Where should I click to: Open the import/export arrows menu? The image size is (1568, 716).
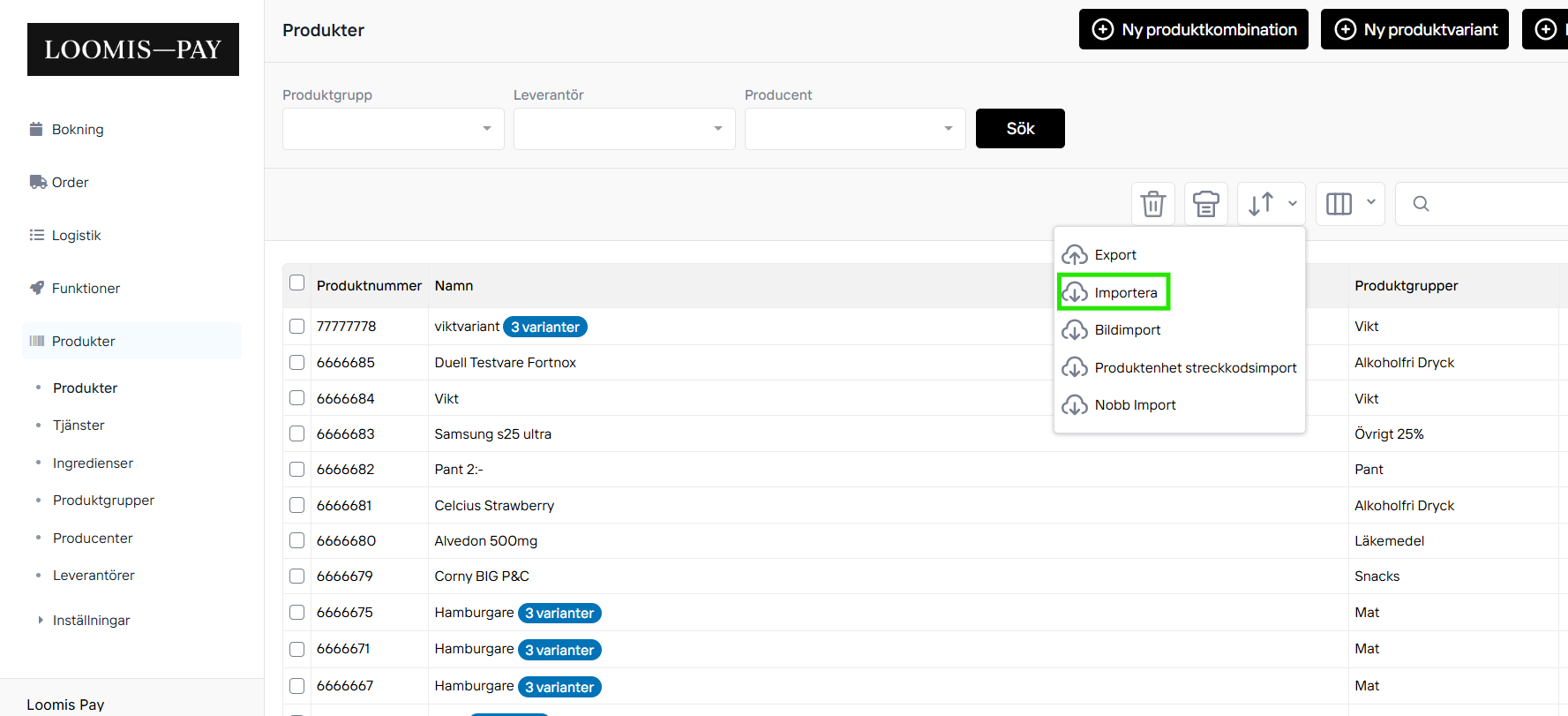pos(1271,204)
